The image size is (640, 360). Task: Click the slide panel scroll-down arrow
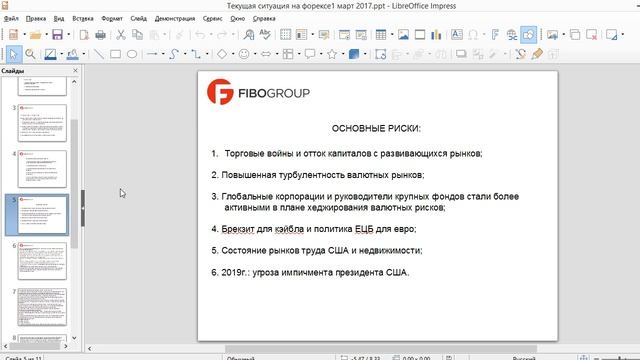74,338
